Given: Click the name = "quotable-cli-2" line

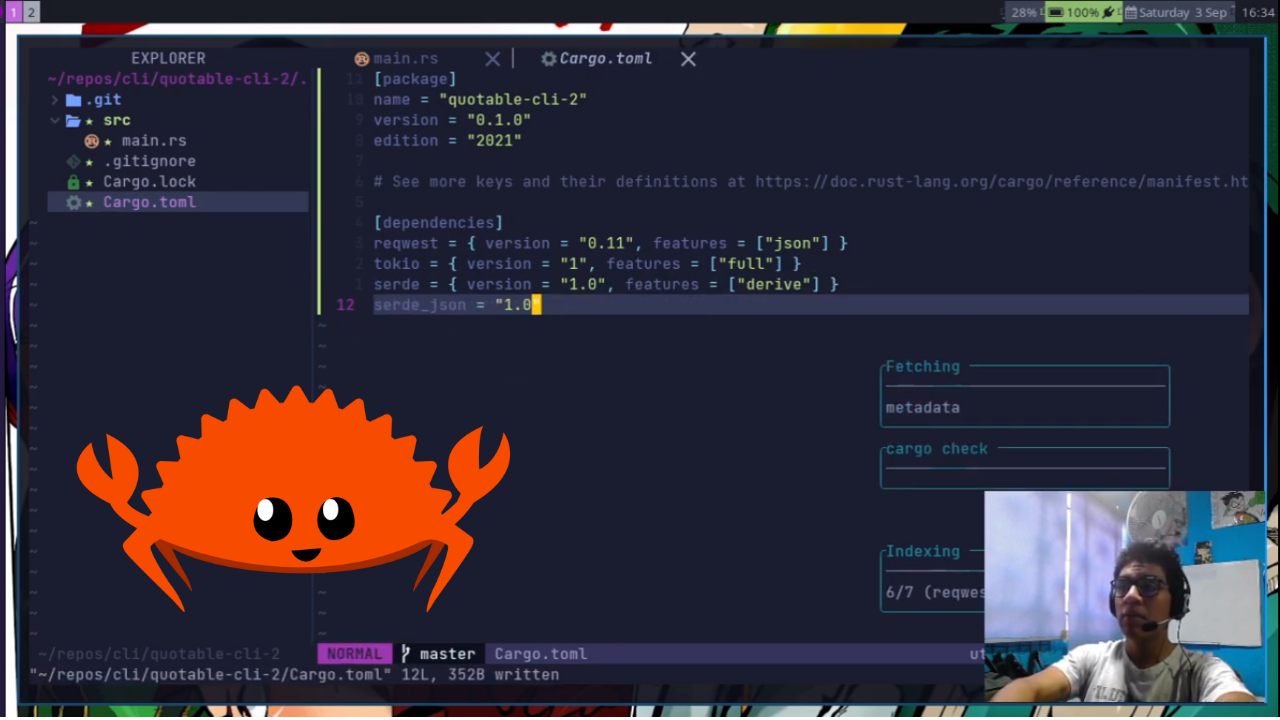Looking at the screenshot, I should click(480, 100).
